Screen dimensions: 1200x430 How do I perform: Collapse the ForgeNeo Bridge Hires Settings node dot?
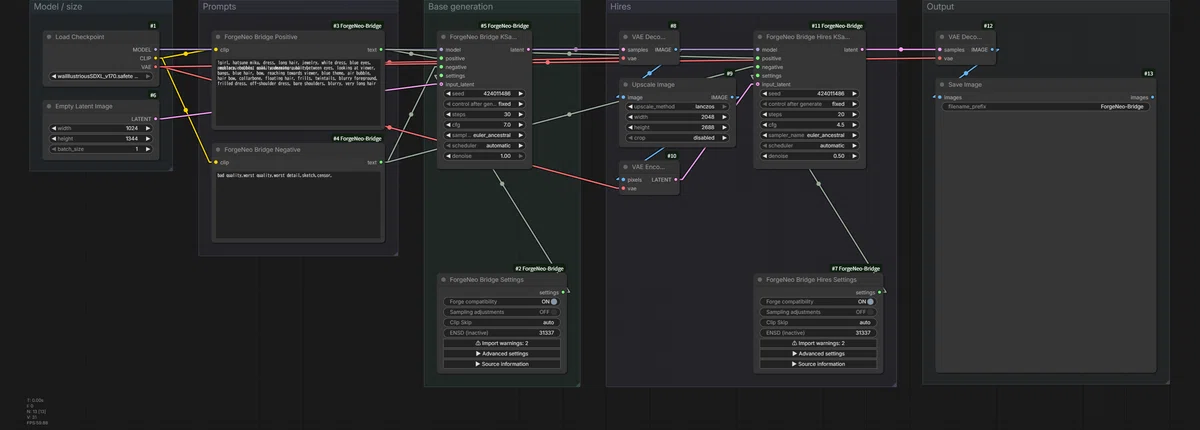coord(759,280)
